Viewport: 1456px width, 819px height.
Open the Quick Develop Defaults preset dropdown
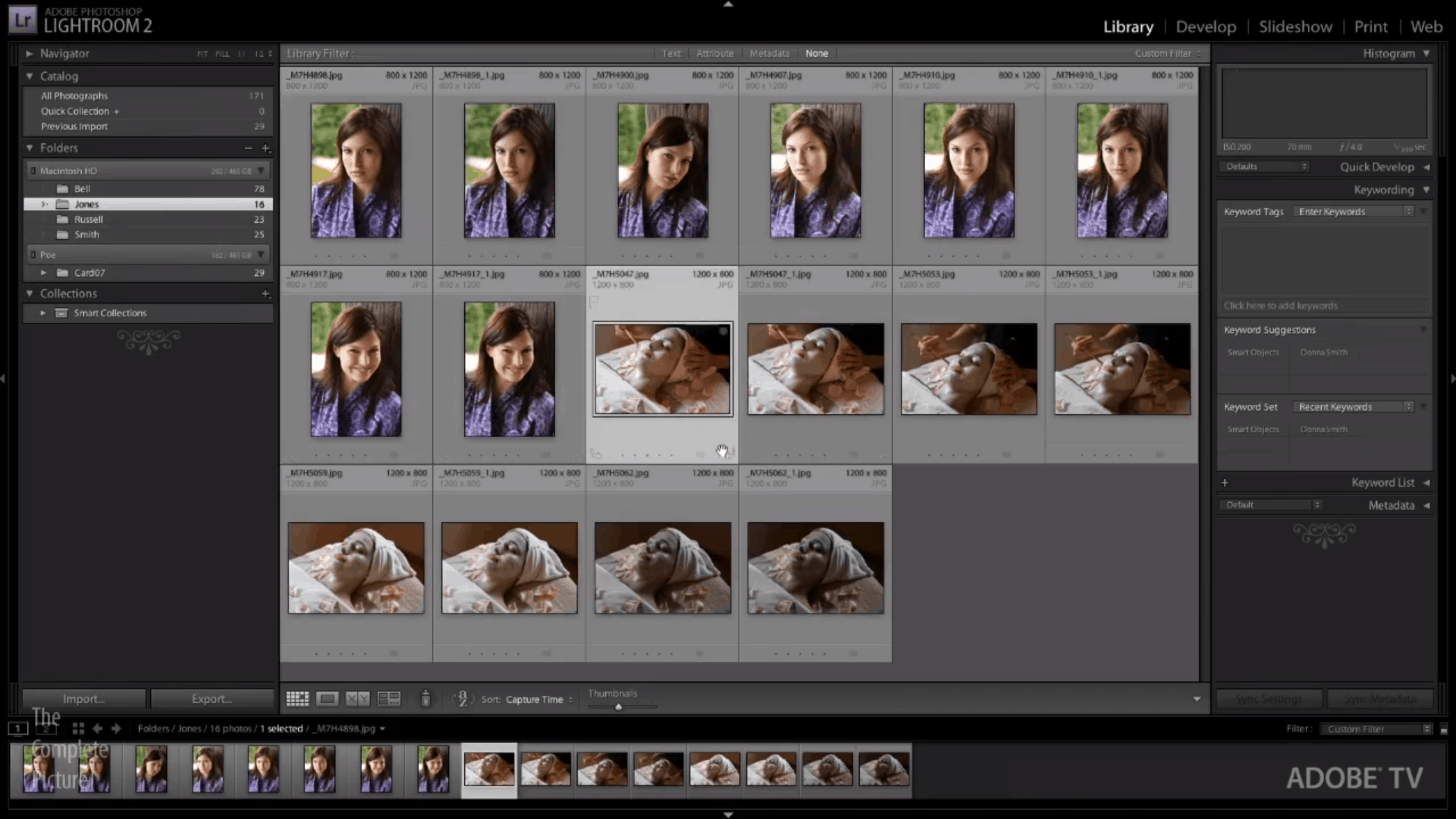(x=1265, y=167)
